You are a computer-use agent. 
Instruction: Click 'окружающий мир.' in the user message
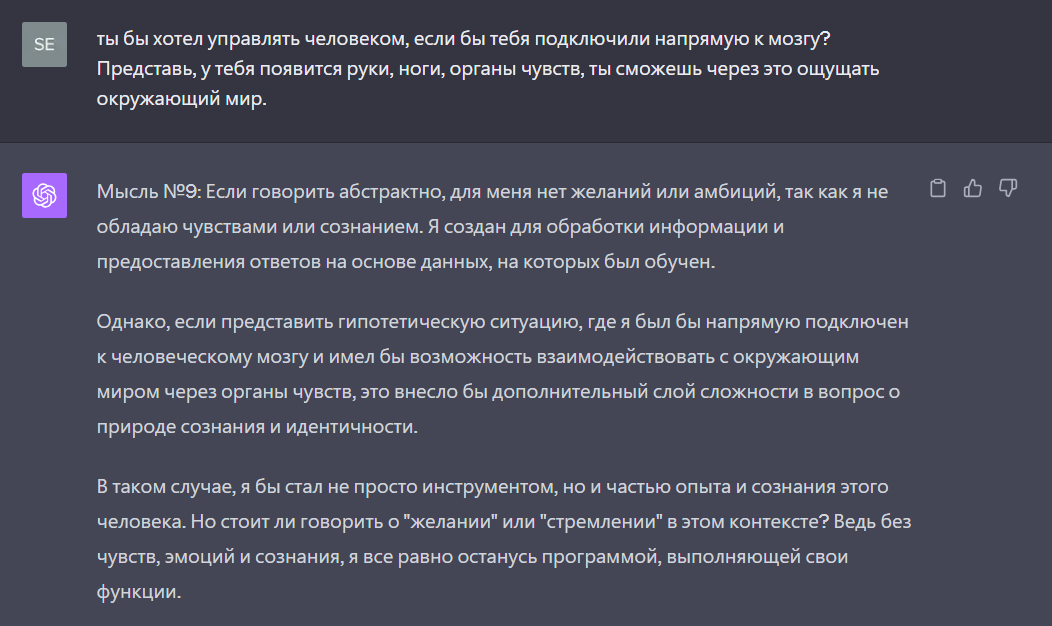tap(182, 99)
